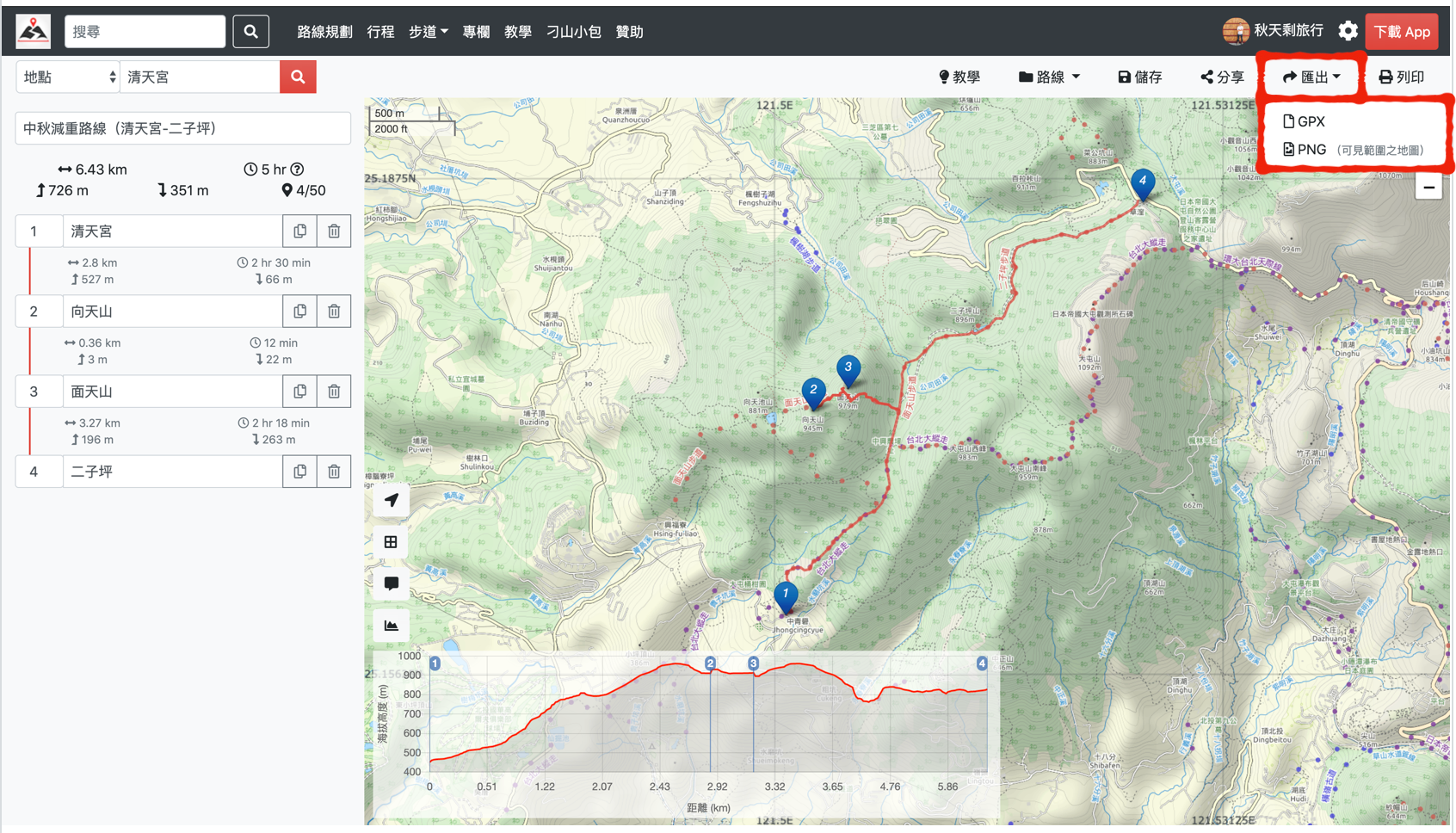Viewport: 1456px width, 833px height.
Task: Click the top navbar search magnifier button
Action: click(x=251, y=31)
